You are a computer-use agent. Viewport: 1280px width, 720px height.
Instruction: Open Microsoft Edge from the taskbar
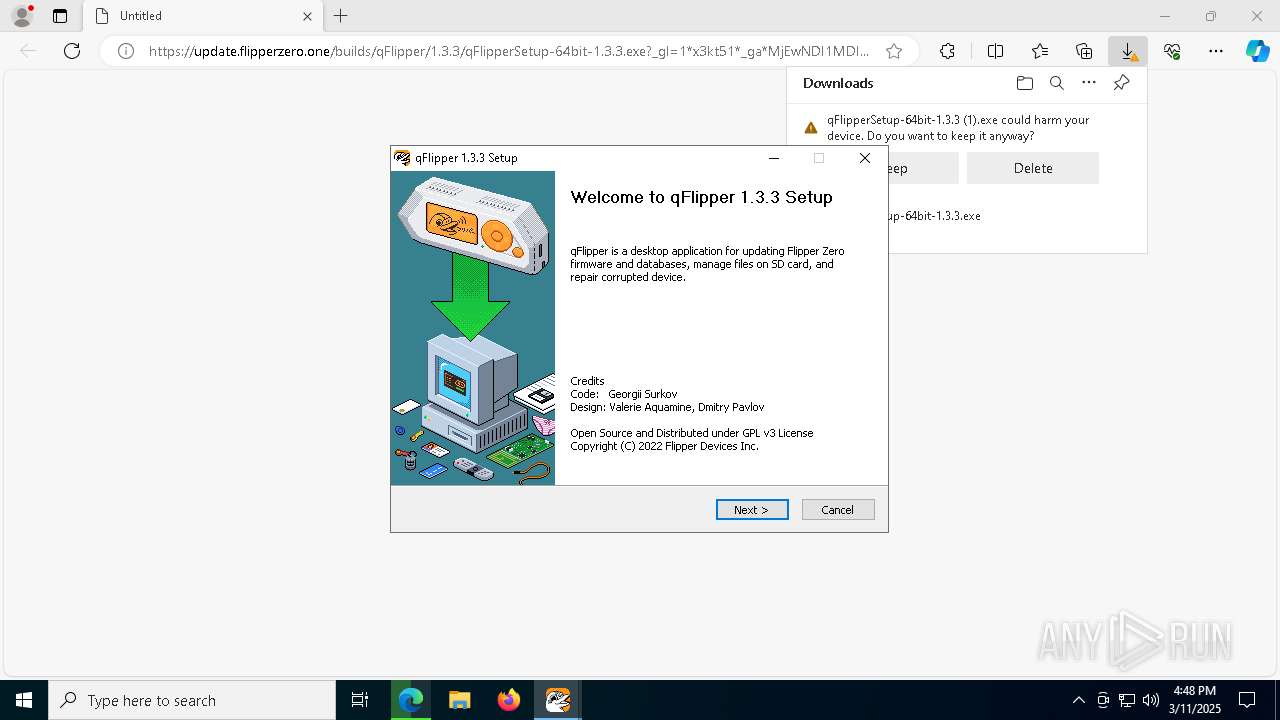click(x=411, y=700)
